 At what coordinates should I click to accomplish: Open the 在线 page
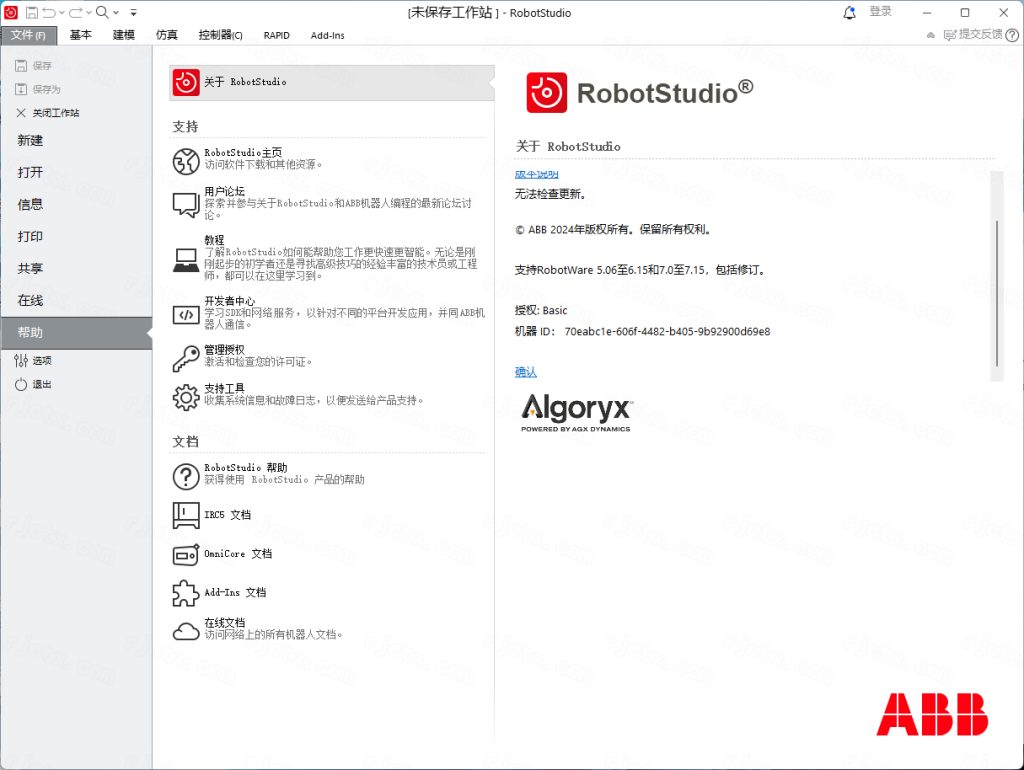point(30,300)
